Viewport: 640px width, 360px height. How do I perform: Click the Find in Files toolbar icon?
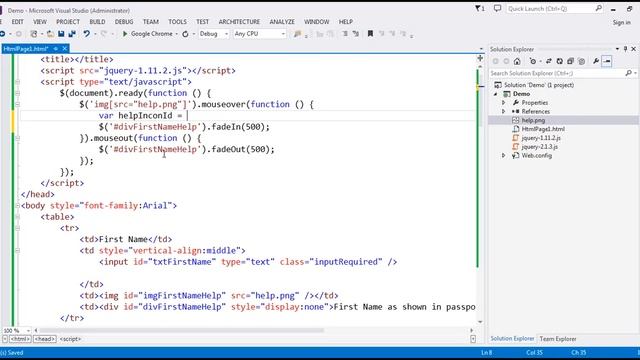point(298,34)
